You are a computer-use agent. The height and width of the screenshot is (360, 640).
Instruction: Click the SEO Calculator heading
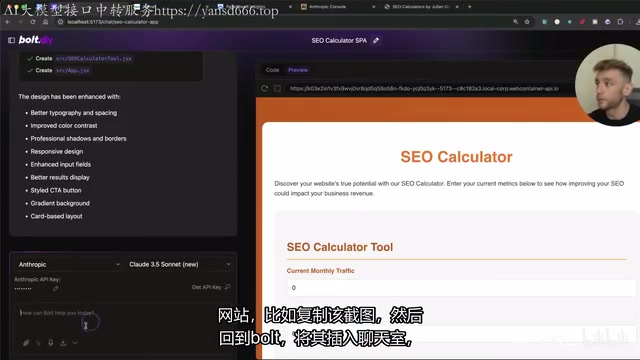tap(456, 157)
